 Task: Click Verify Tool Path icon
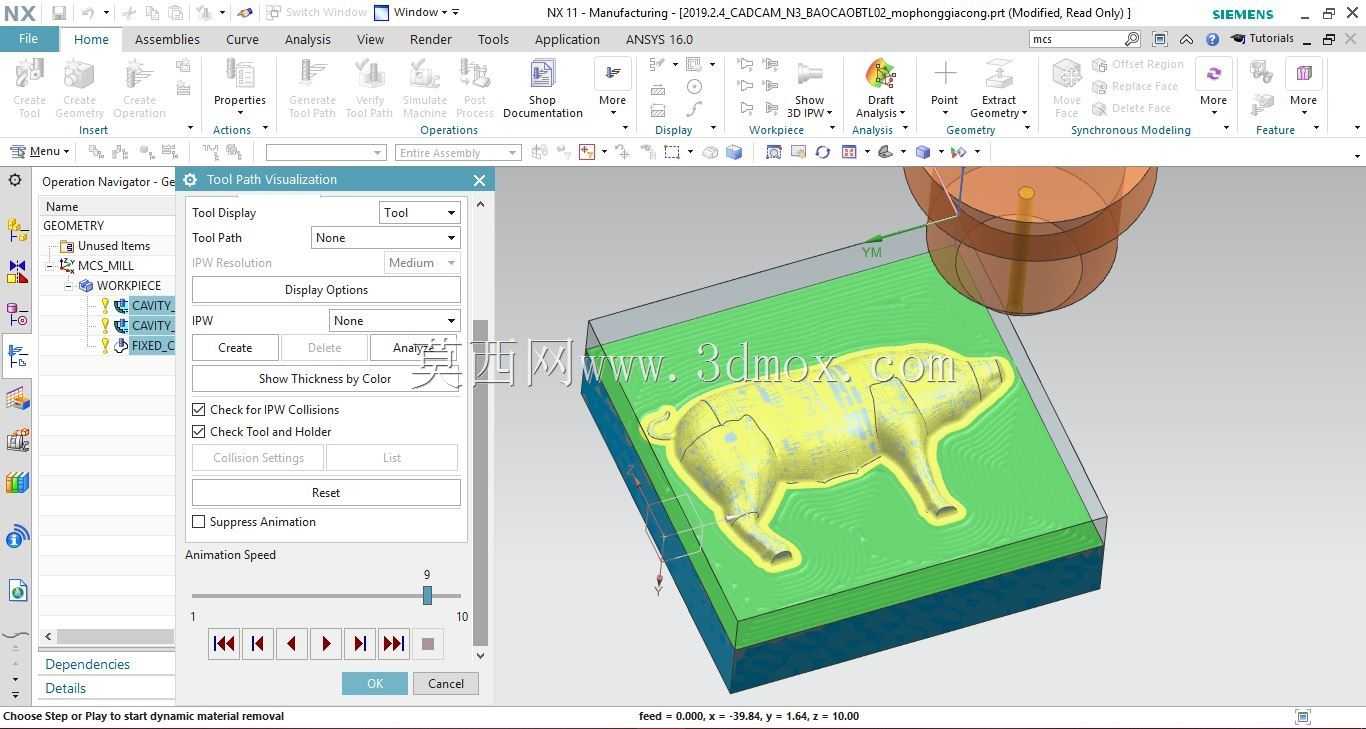tap(369, 88)
